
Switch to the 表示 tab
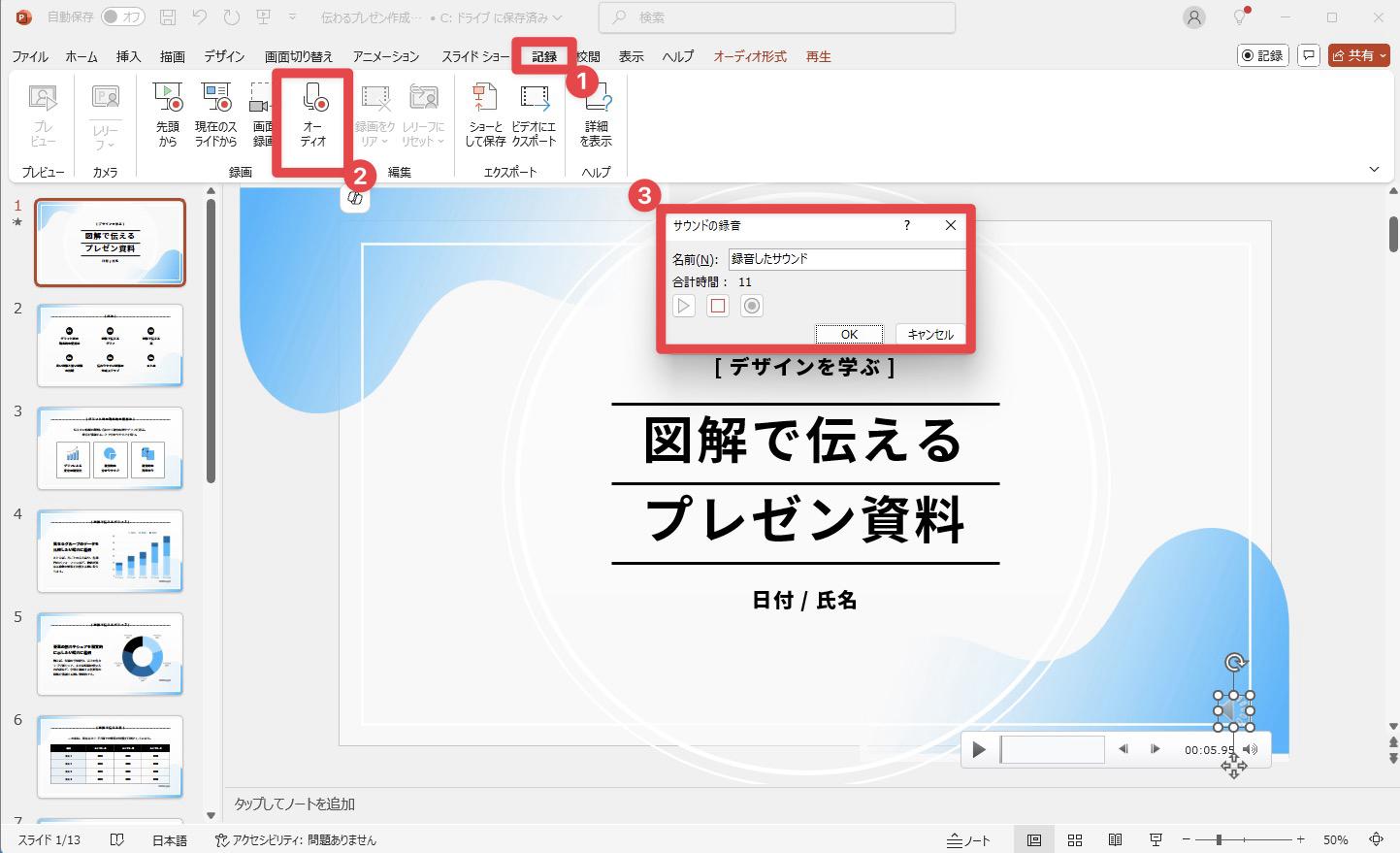(x=632, y=56)
